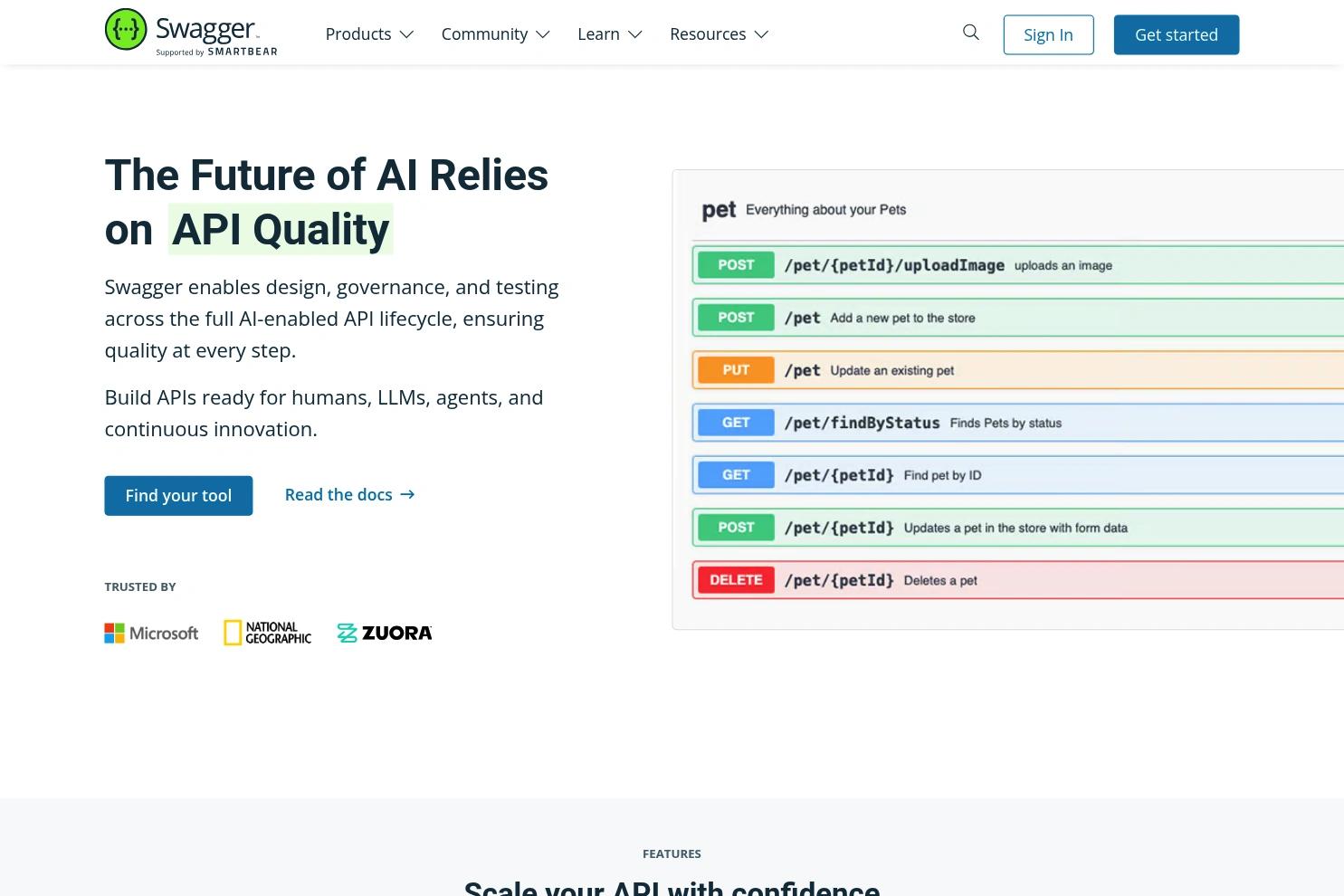The image size is (1344, 896).
Task: Open the Resources navigation menu
Action: point(720,34)
